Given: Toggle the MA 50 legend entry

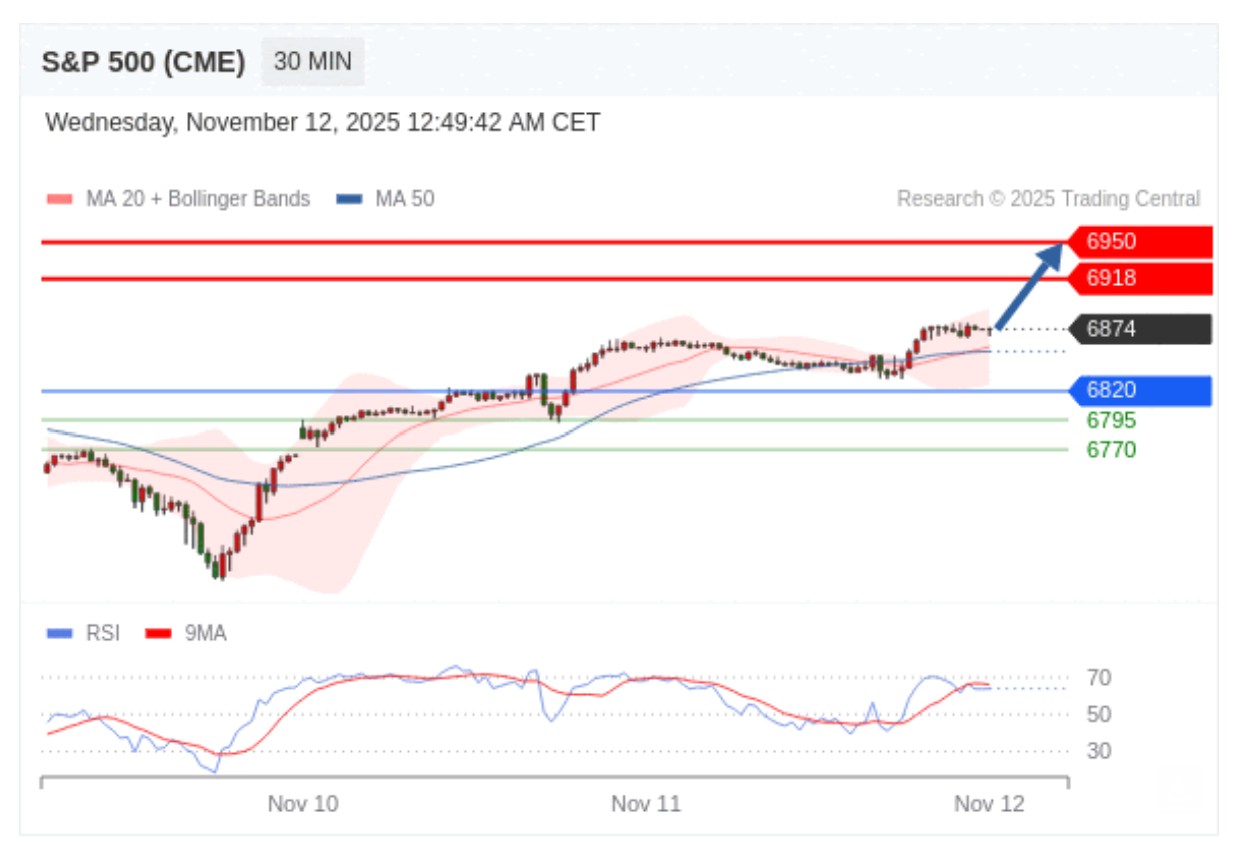Looking at the screenshot, I should point(386,199).
